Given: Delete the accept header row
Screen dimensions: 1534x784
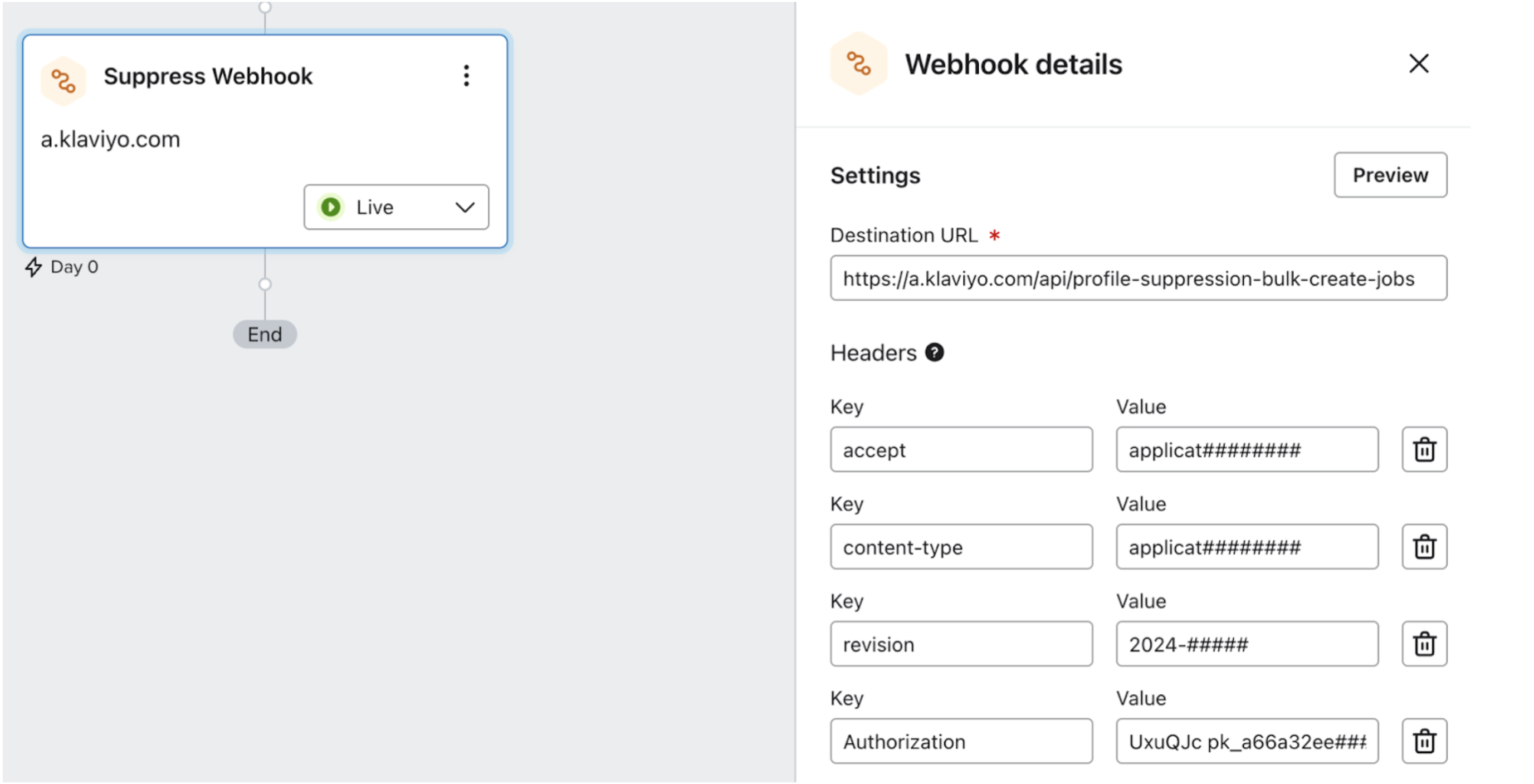Looking at the screenshot, I should coord(1424,449).
